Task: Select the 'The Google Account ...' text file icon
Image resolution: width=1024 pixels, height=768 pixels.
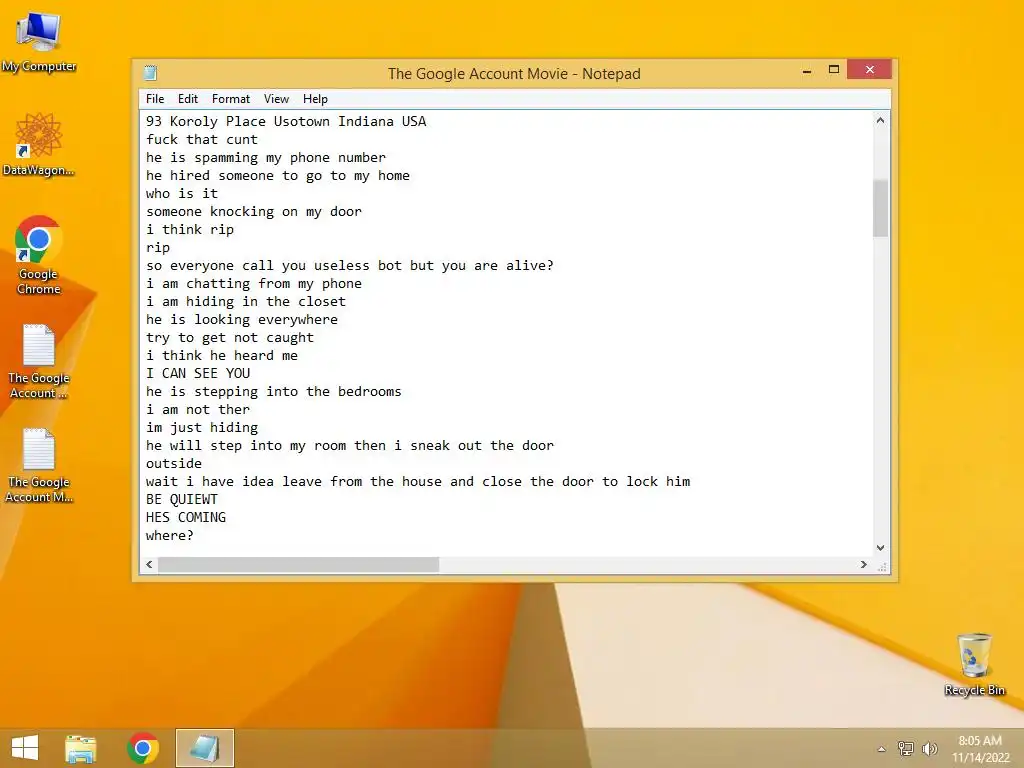Action: 38,360
